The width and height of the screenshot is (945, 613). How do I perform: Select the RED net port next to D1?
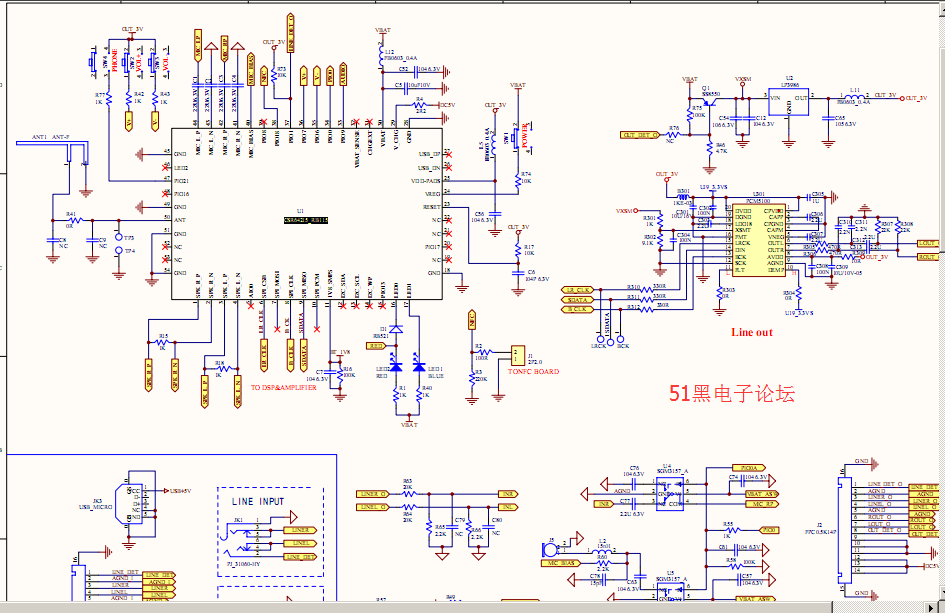pyautogui.click(x=375, y=346)
